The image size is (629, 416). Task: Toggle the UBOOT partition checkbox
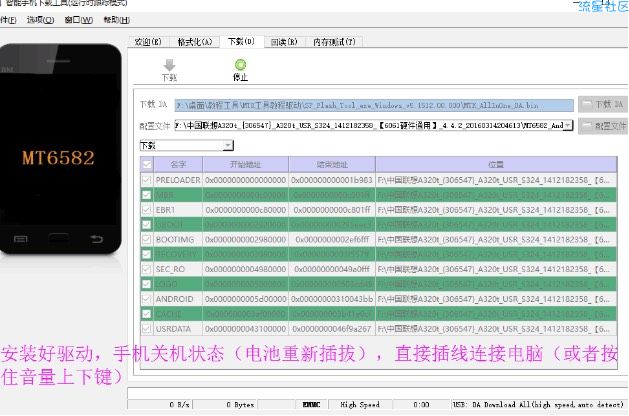(146, 225)
